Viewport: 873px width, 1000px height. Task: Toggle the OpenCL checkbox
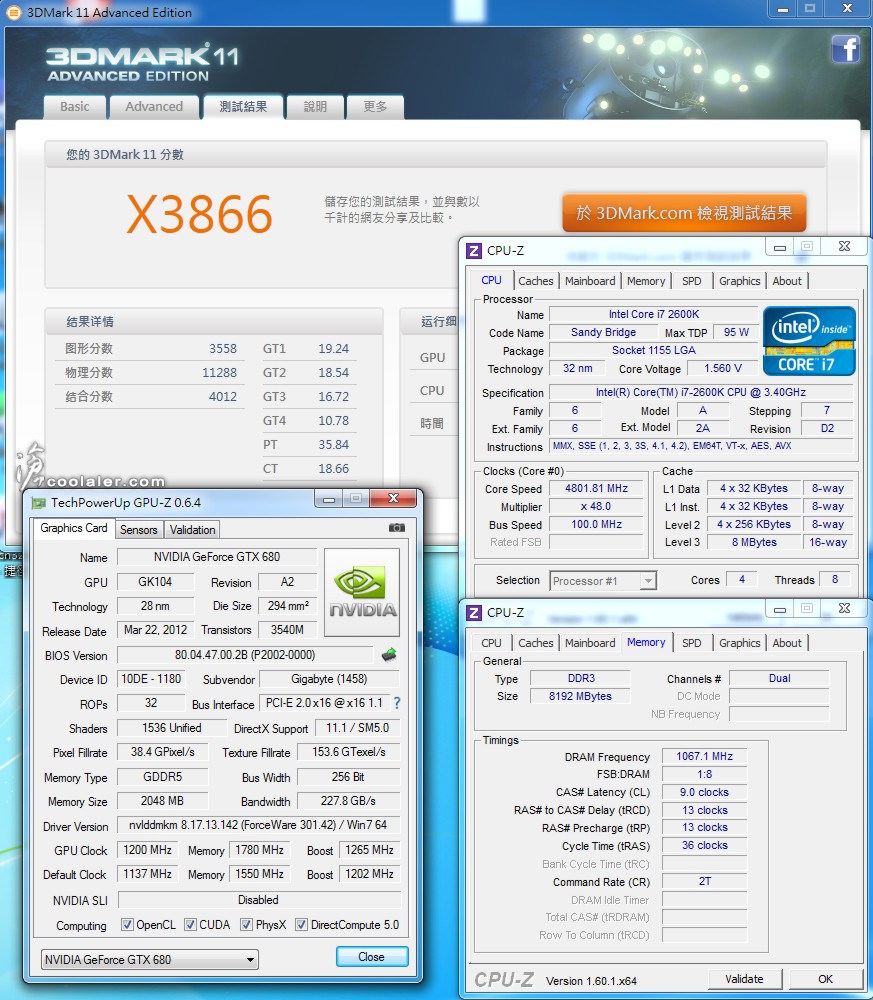127,925
